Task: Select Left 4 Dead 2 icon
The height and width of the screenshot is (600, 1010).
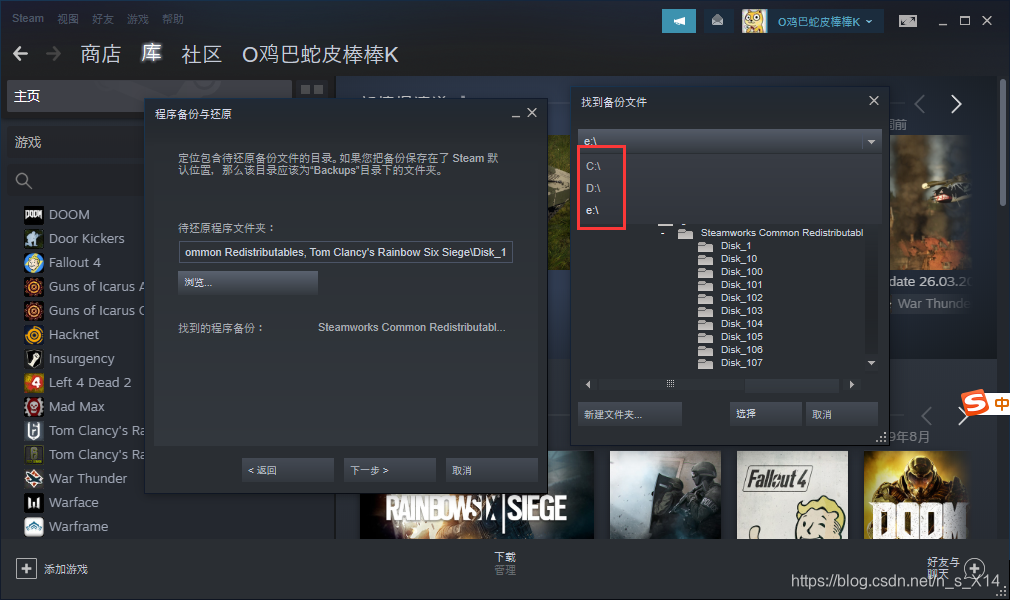Action: [x=33, y=382]
